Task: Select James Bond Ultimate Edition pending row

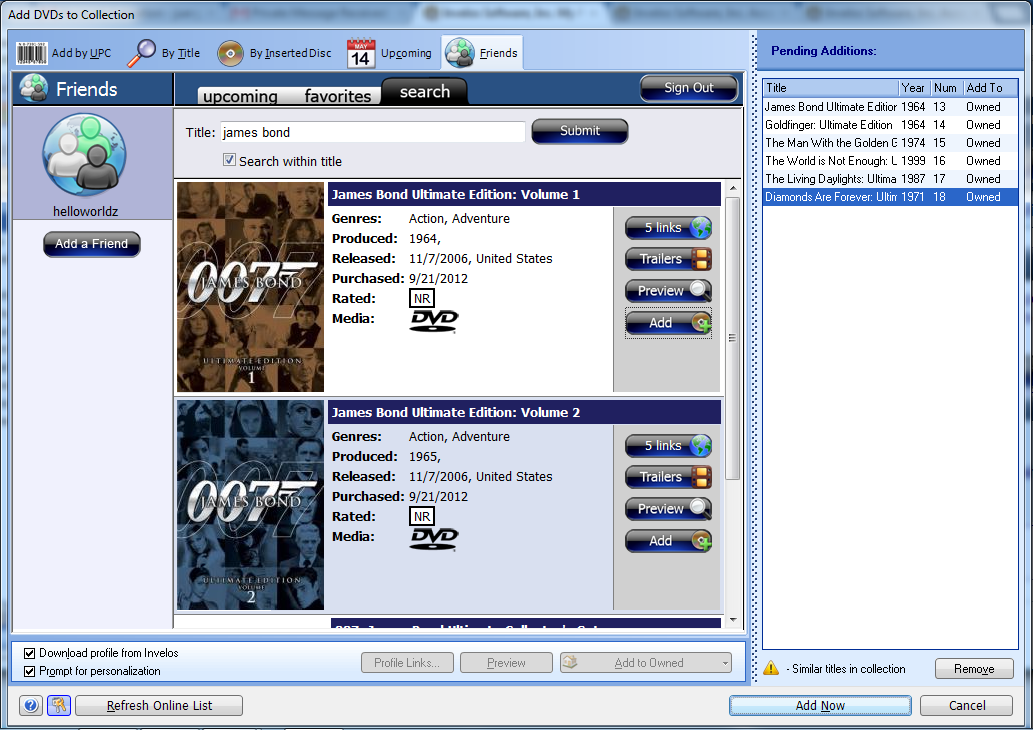Action: pyautogui.click(x=890, y=107)
